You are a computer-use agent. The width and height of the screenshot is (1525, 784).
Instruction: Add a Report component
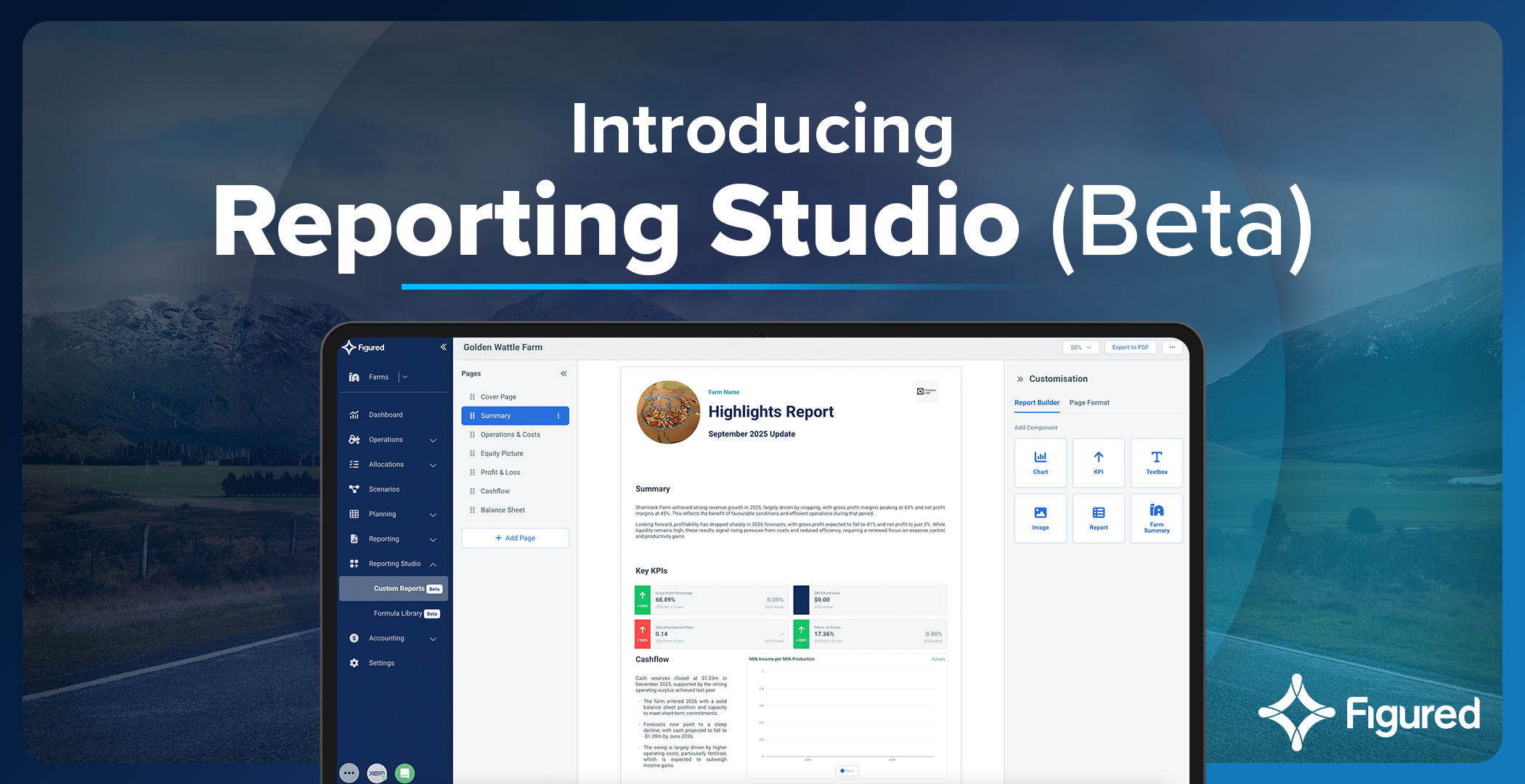pos(1099,518)
